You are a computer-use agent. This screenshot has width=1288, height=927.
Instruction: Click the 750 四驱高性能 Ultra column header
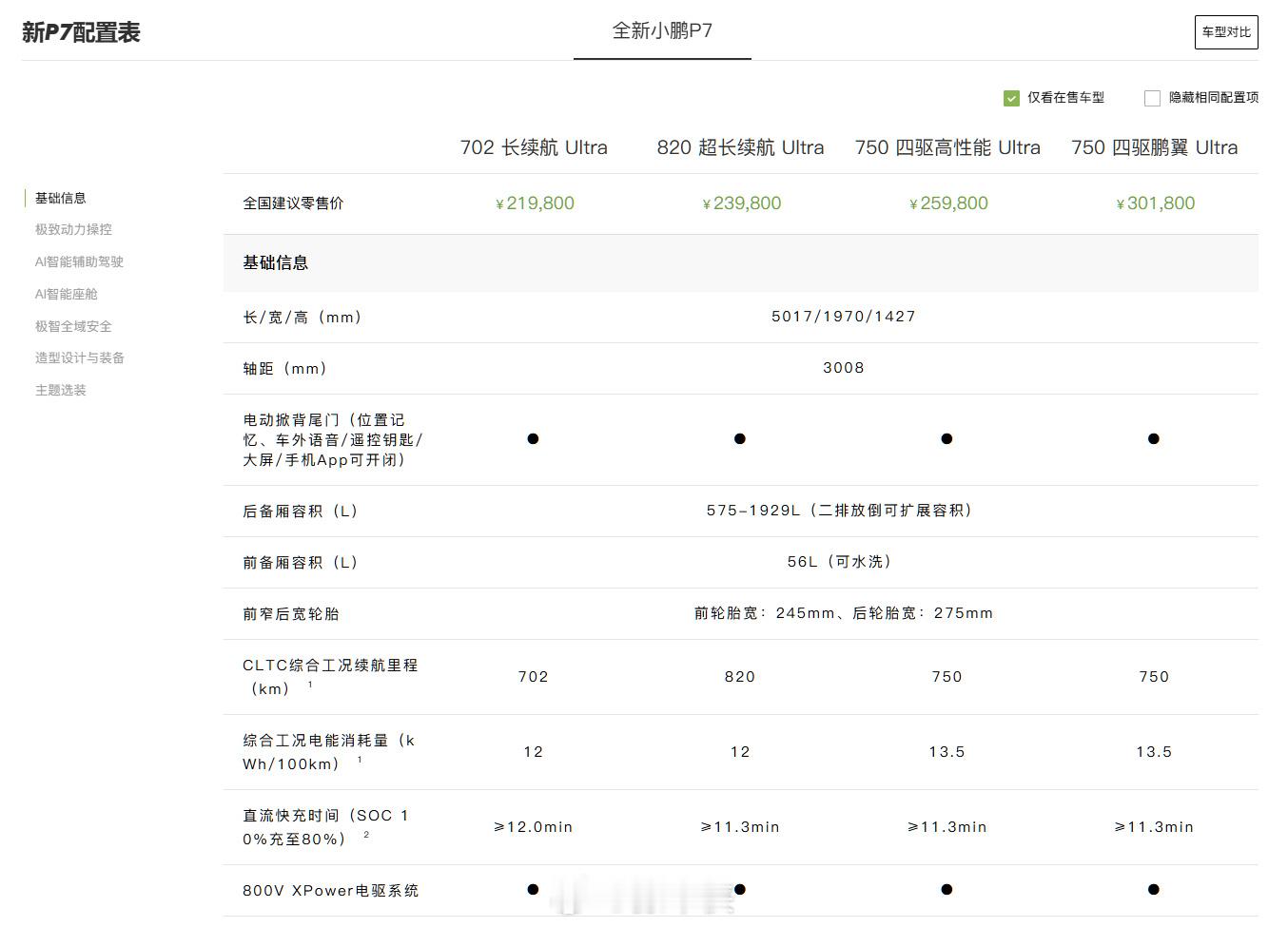point(947,147)
